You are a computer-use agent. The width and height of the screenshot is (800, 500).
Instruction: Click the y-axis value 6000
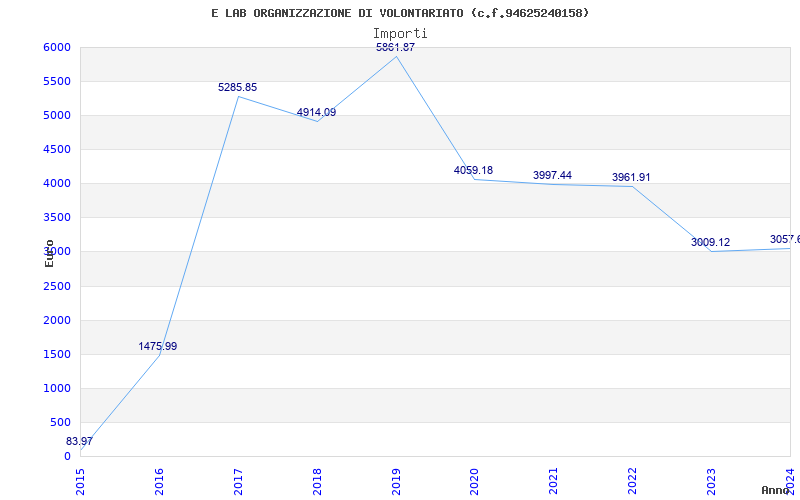pyautogui.click(x=57, y=47)
